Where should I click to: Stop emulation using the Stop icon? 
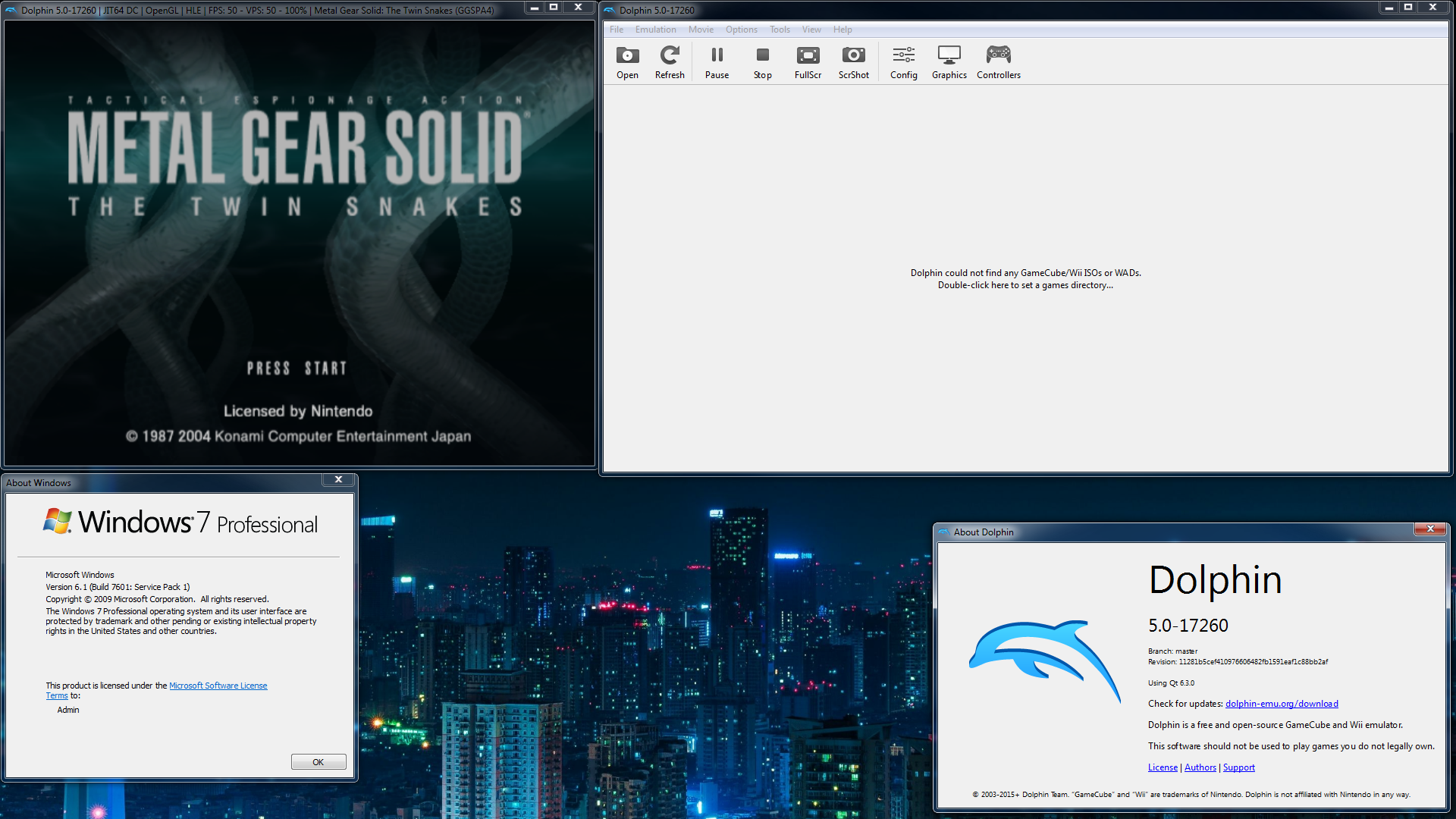click(762, 62)
